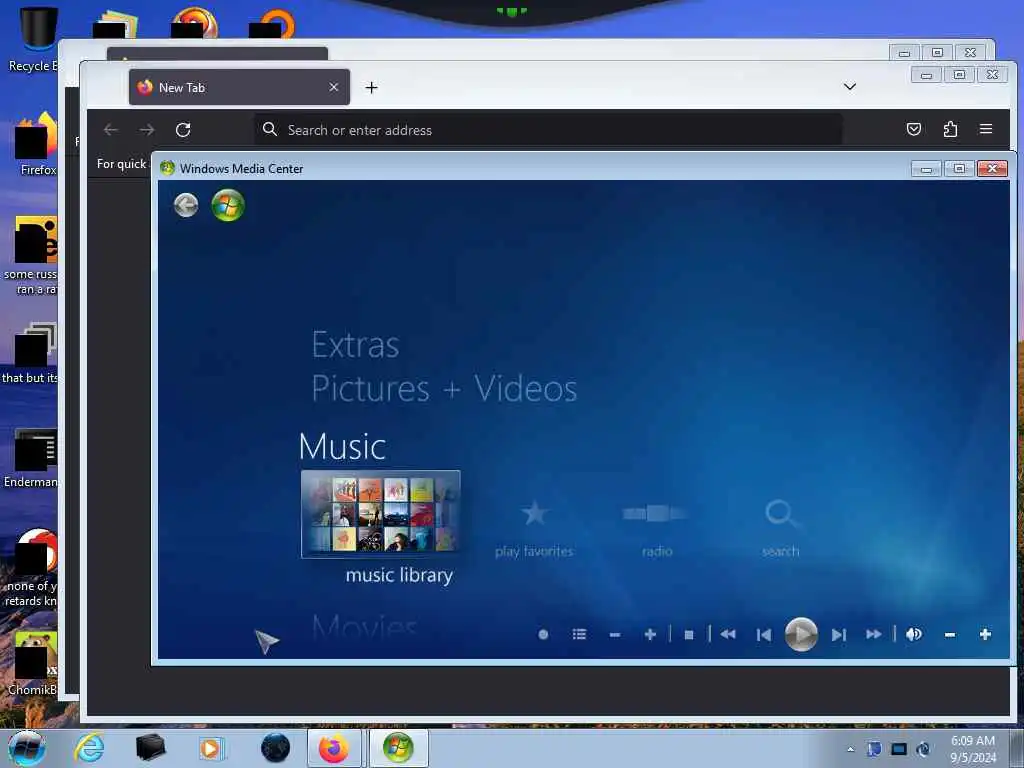
Task: Click the volume icon in system tray
Action: tap(923, 749)
